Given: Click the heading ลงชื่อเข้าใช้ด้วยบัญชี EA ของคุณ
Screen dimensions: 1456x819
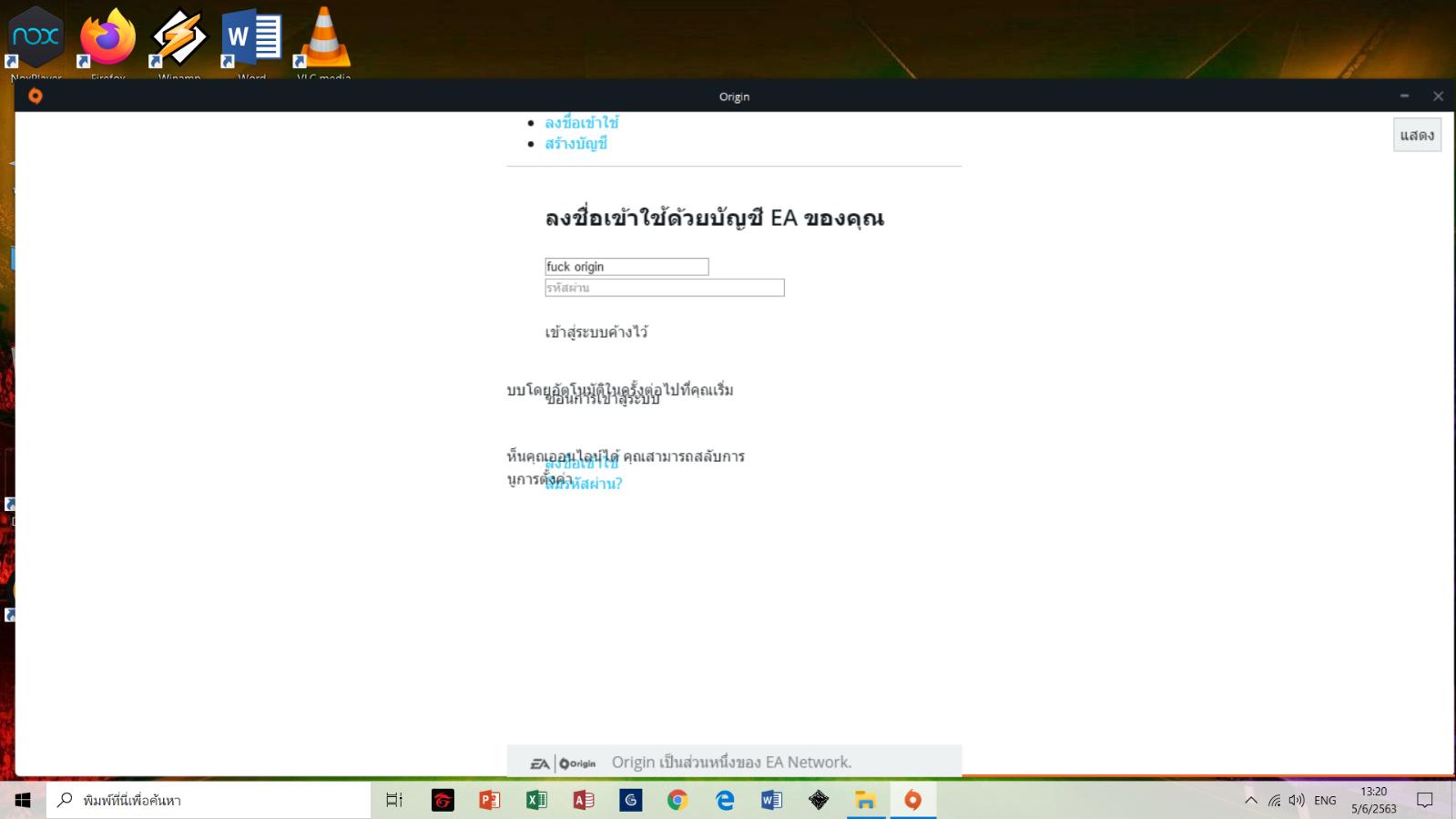Looking at the screenshot, I should tap(715, 218).
